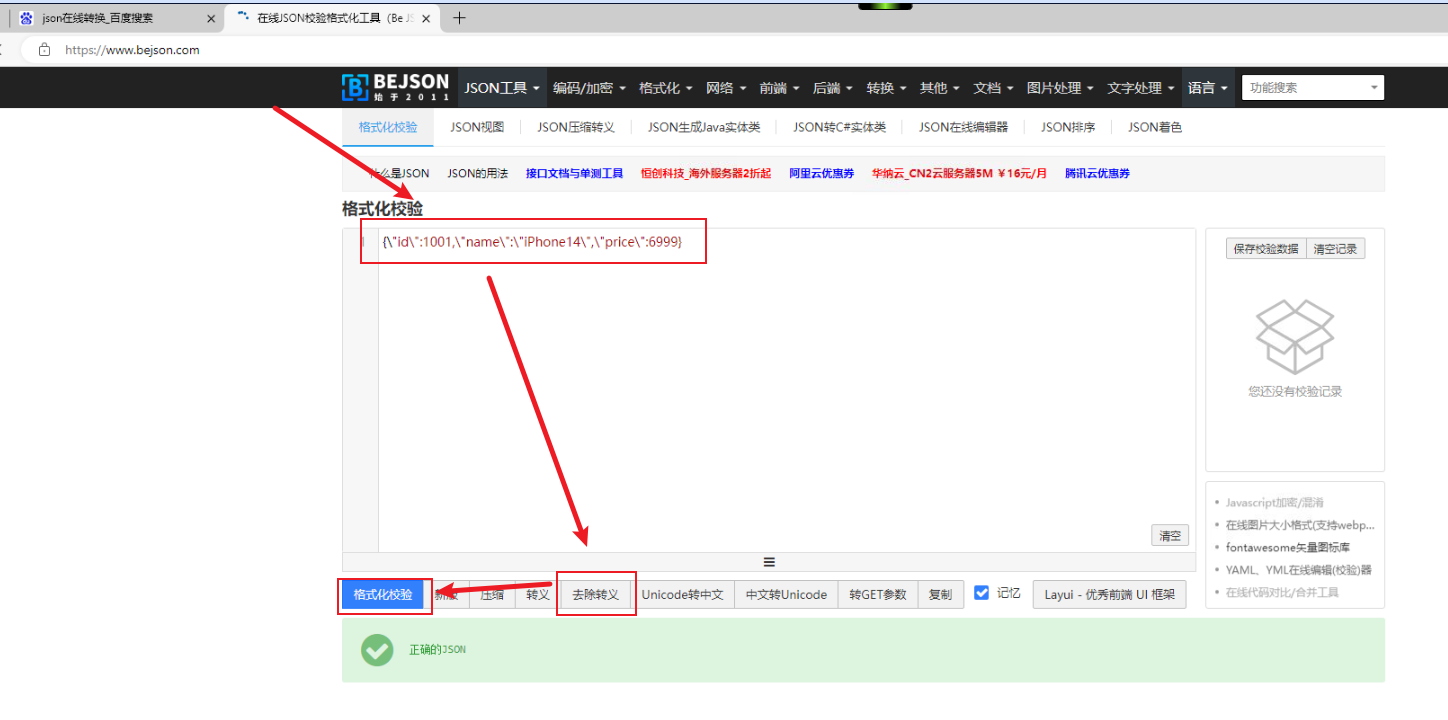
Task: Select the 格式化校验 tab
Action: [388, 127]
